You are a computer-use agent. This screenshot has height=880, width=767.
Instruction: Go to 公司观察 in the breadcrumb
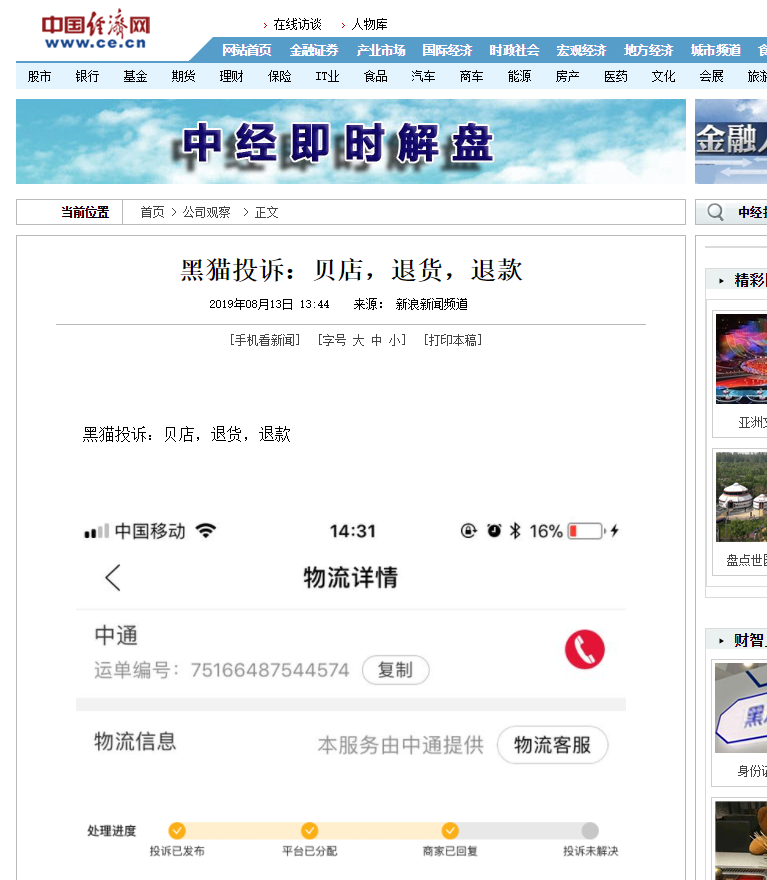206,212
